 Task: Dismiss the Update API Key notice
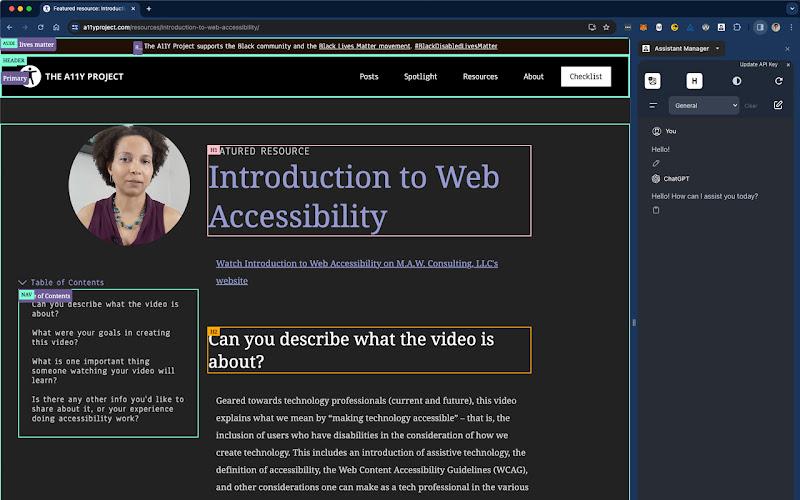(x=788, y=65)
